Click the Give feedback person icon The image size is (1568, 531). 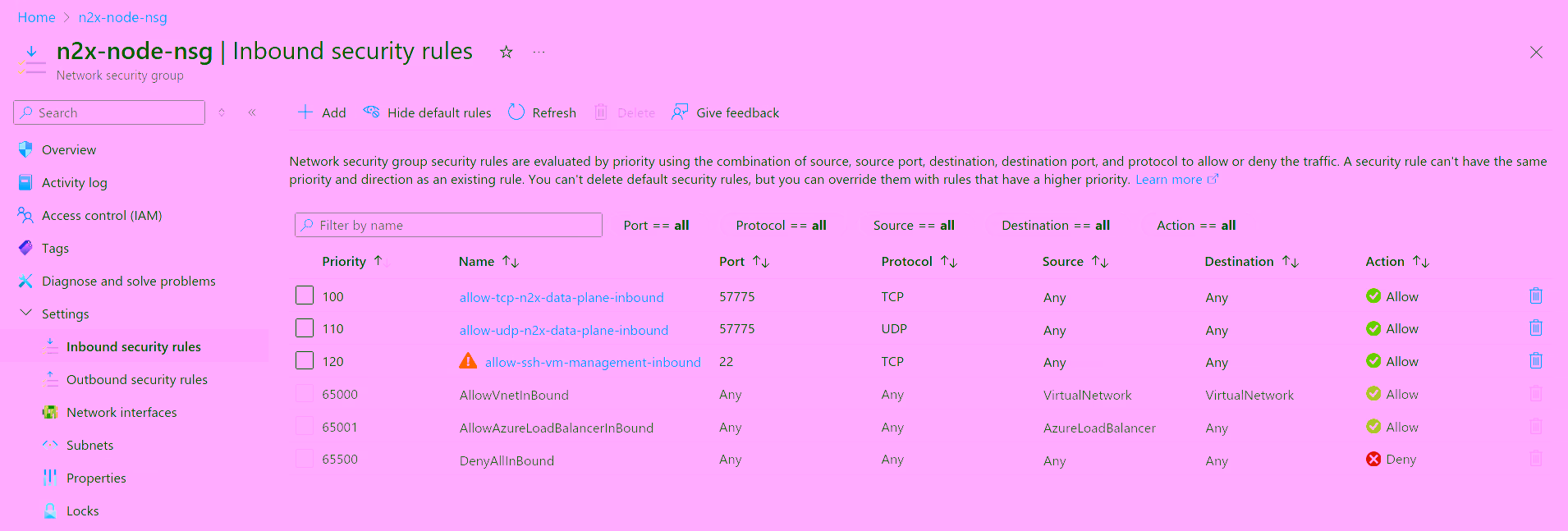tap(680, 112)
